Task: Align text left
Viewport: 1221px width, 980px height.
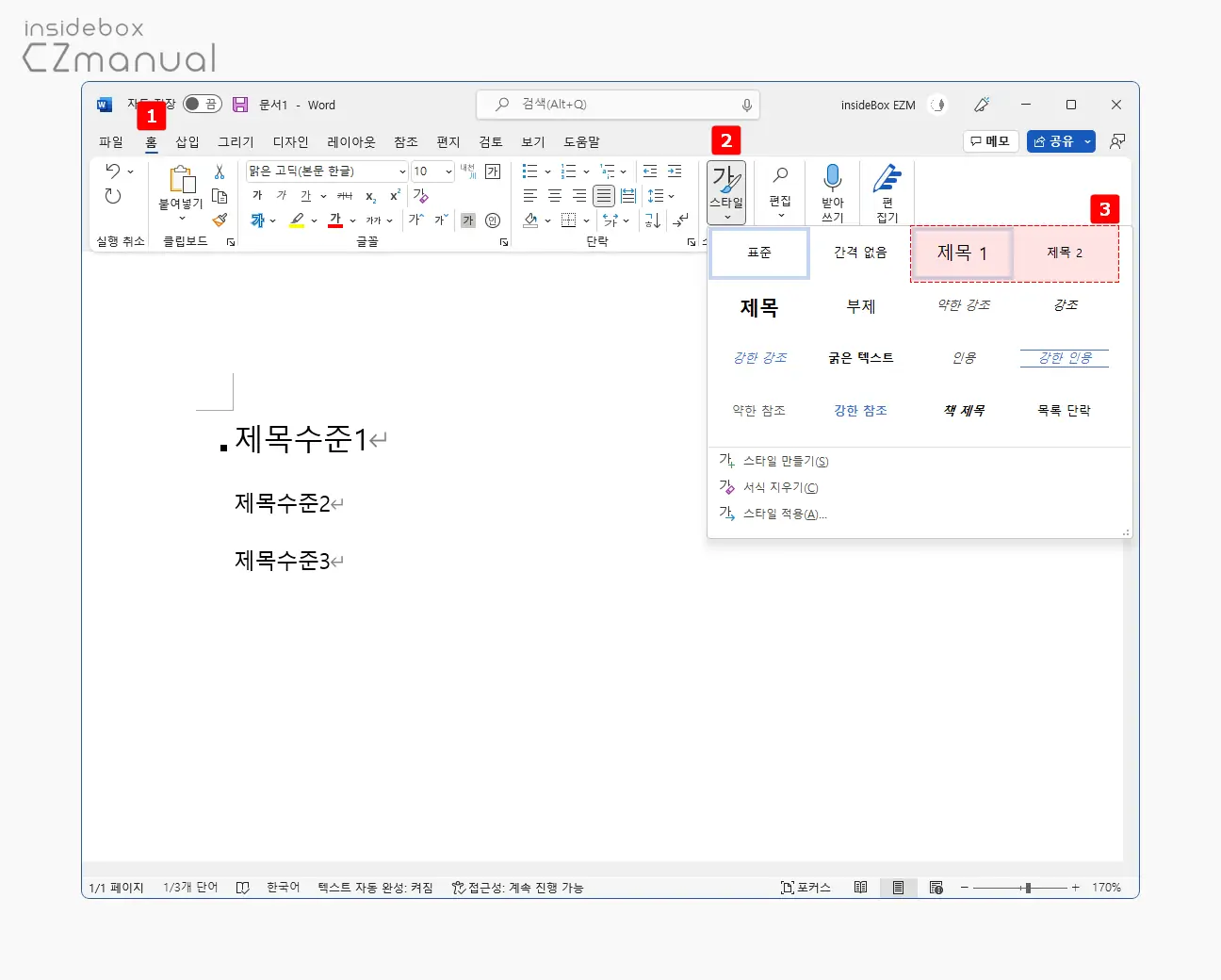Action: coord(530,196)
